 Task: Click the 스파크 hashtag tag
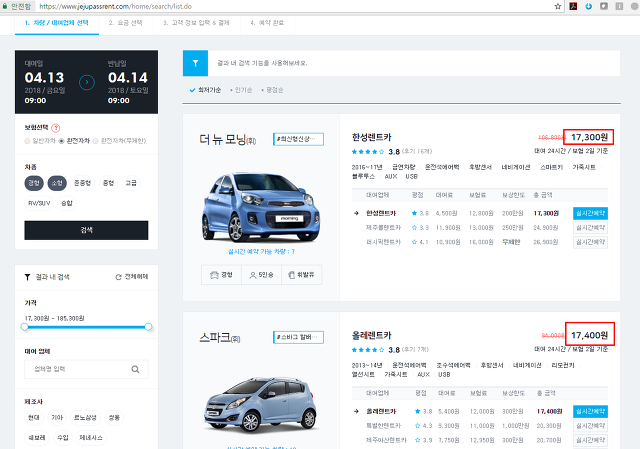tap(298, 337)
